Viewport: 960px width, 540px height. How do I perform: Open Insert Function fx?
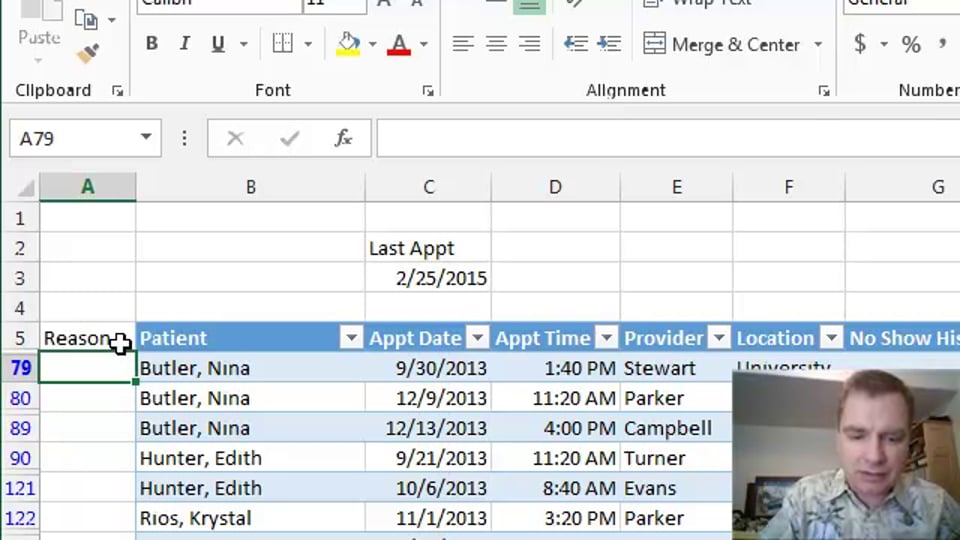click(x=343, y=138)
